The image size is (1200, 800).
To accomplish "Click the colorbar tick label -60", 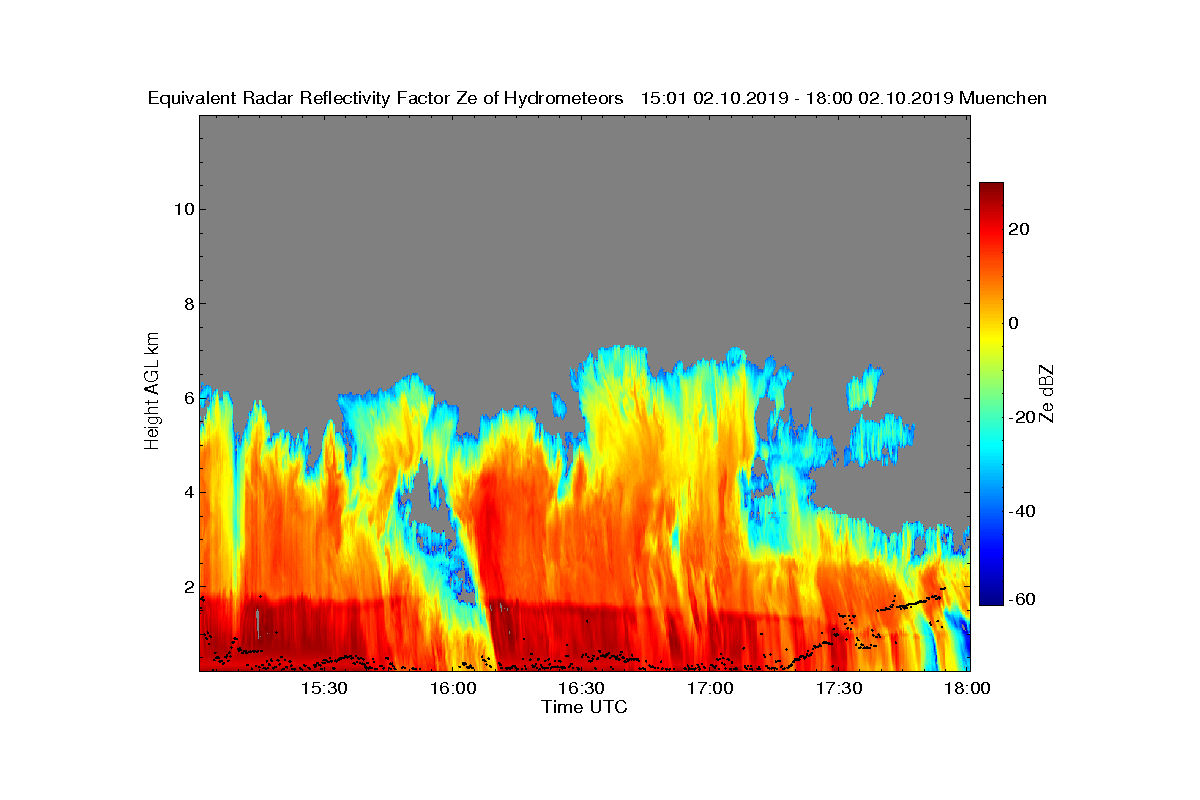I will coord(1023,599).
